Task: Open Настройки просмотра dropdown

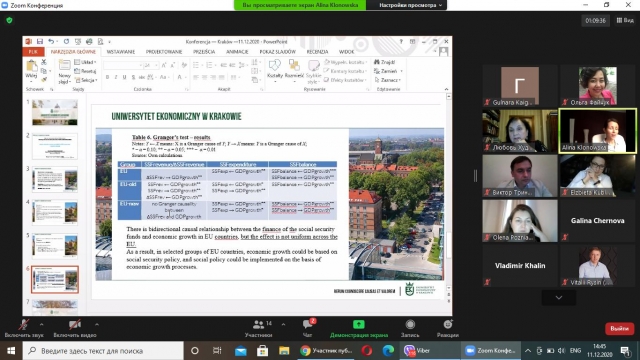Action: click(x=410, y=5)
